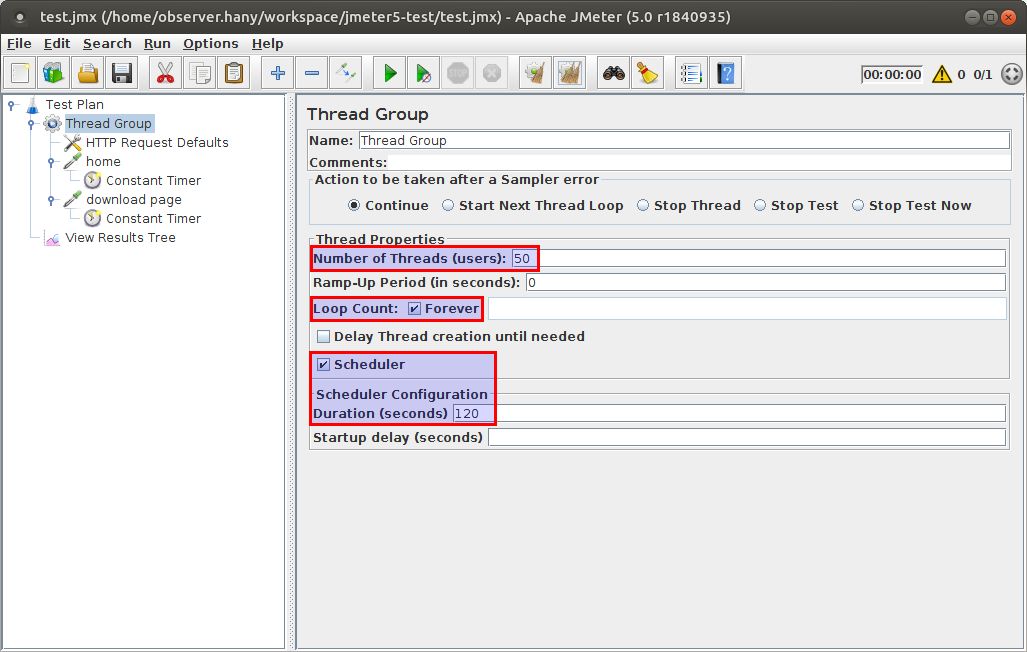The height and width of the screenshot is (652, 1027).
Task: Select the home sampler in tree
Action: pos(103,161)
